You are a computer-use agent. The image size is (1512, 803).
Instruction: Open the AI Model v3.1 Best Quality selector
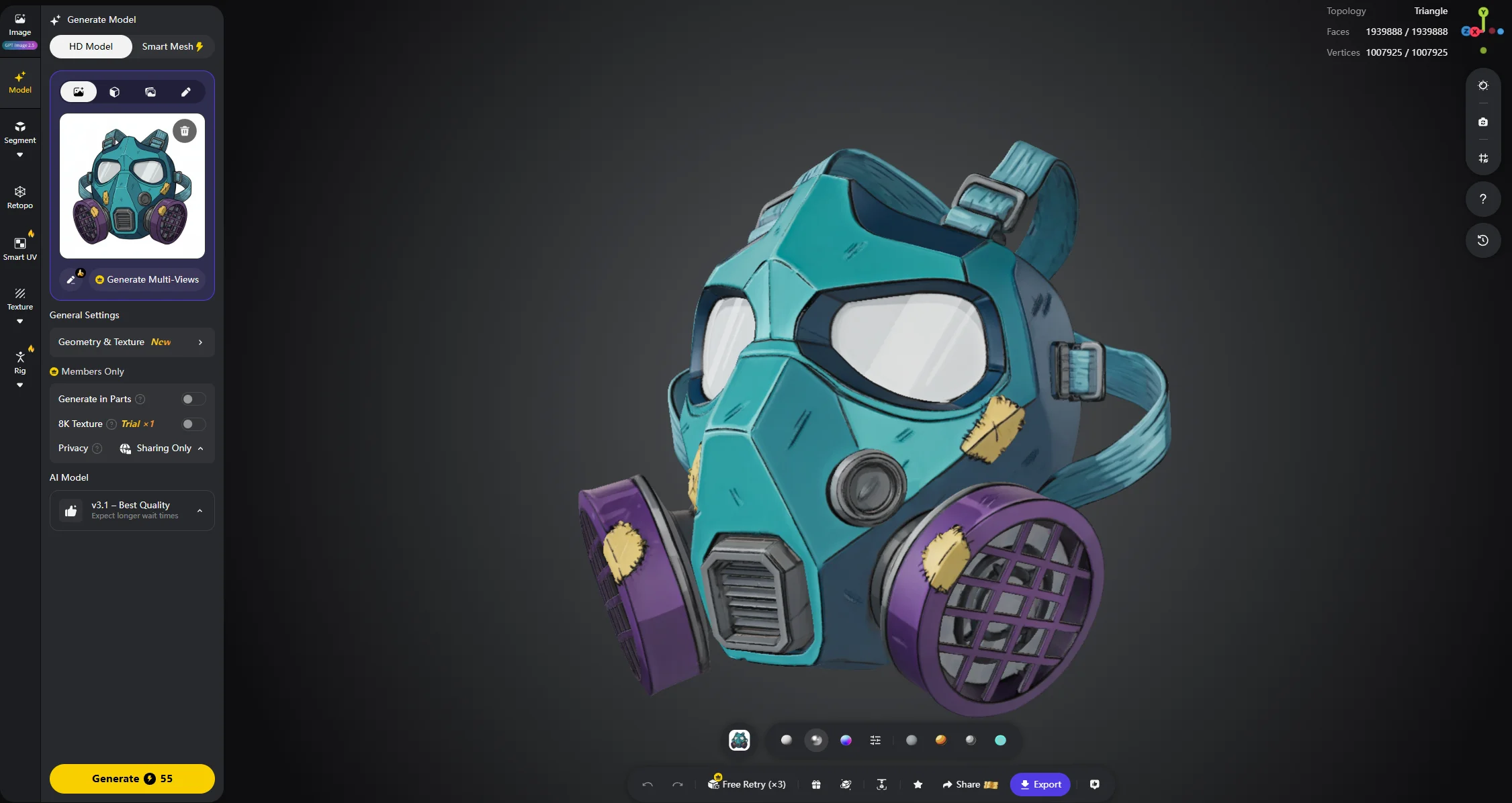click(132, 510)
